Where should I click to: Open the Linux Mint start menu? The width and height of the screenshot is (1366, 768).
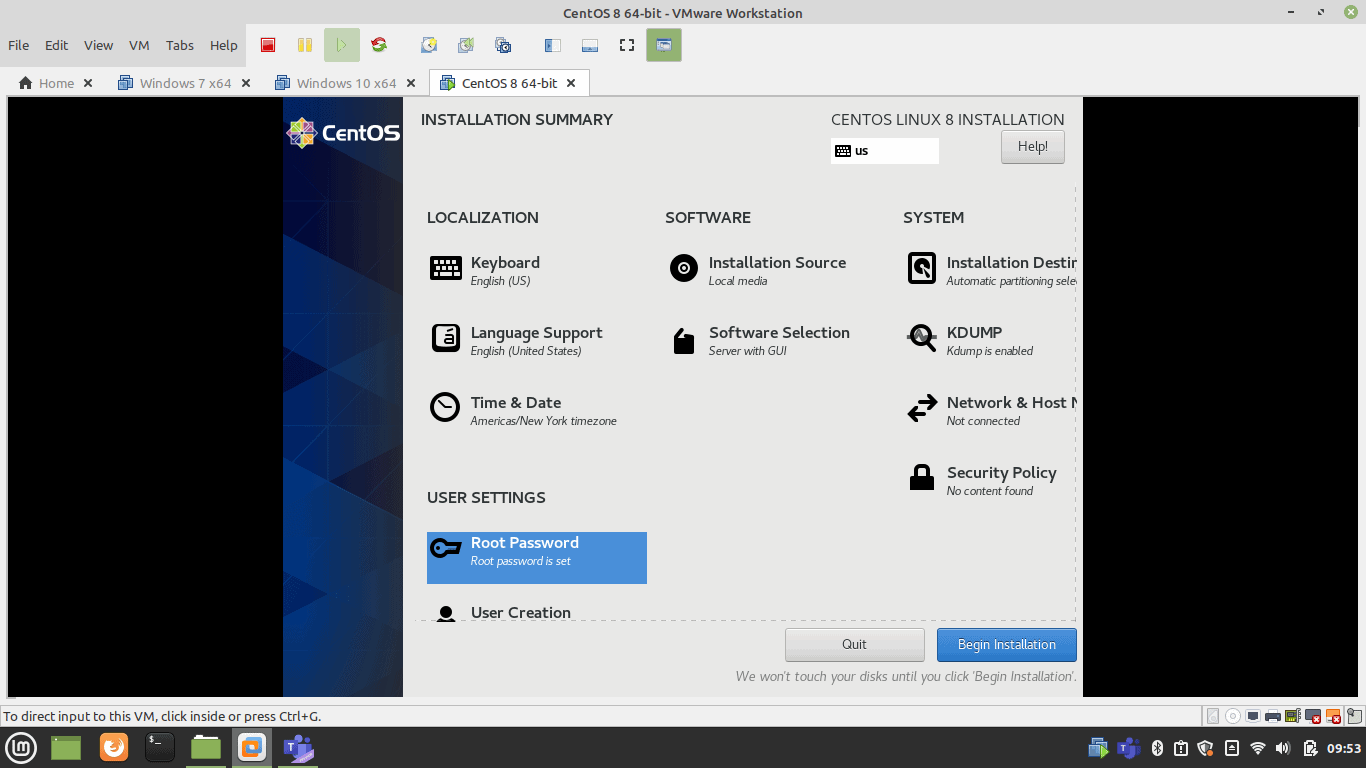pos(22,747)
